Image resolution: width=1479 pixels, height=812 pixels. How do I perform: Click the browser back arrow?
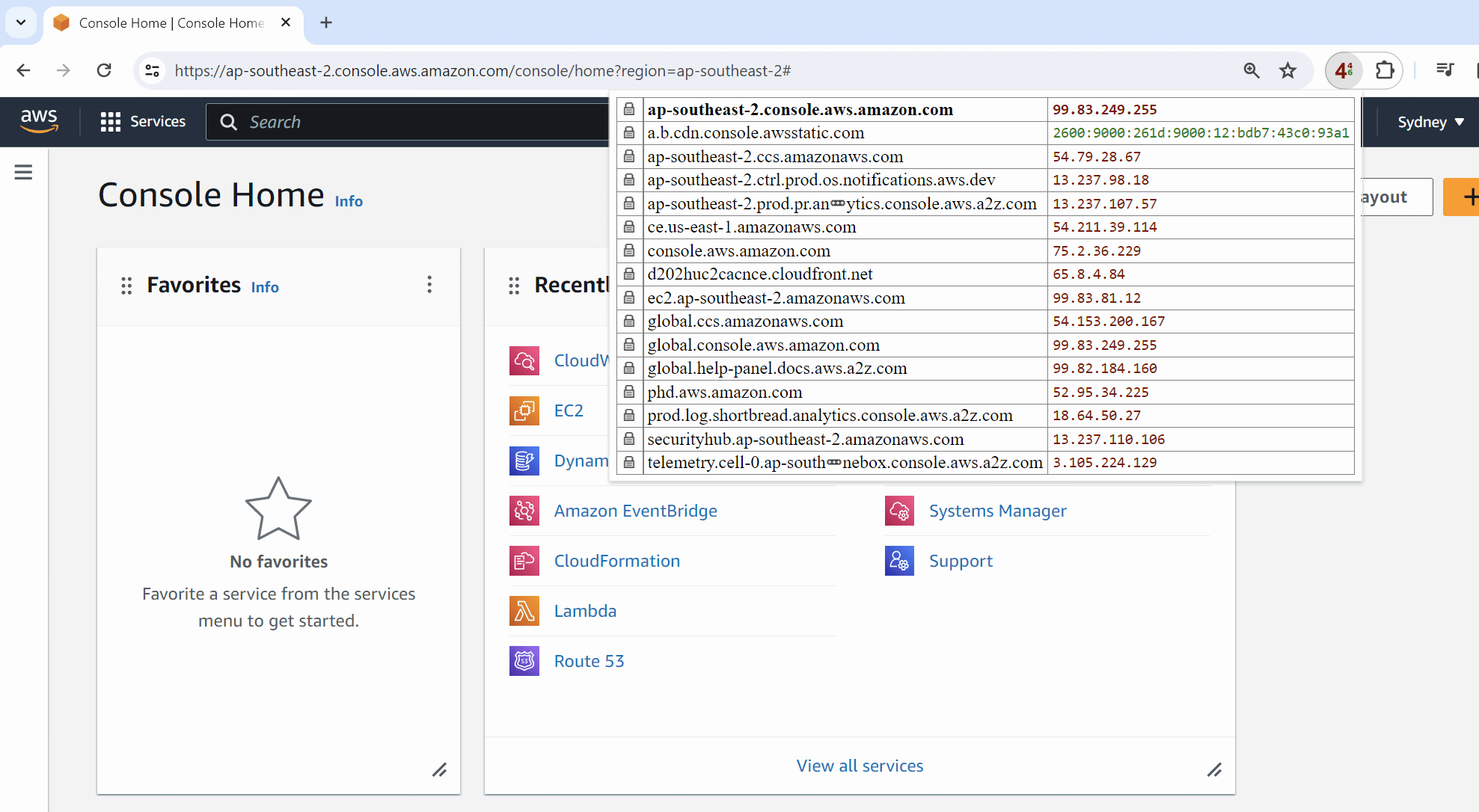pyautogui.click(x=23, y=70)
